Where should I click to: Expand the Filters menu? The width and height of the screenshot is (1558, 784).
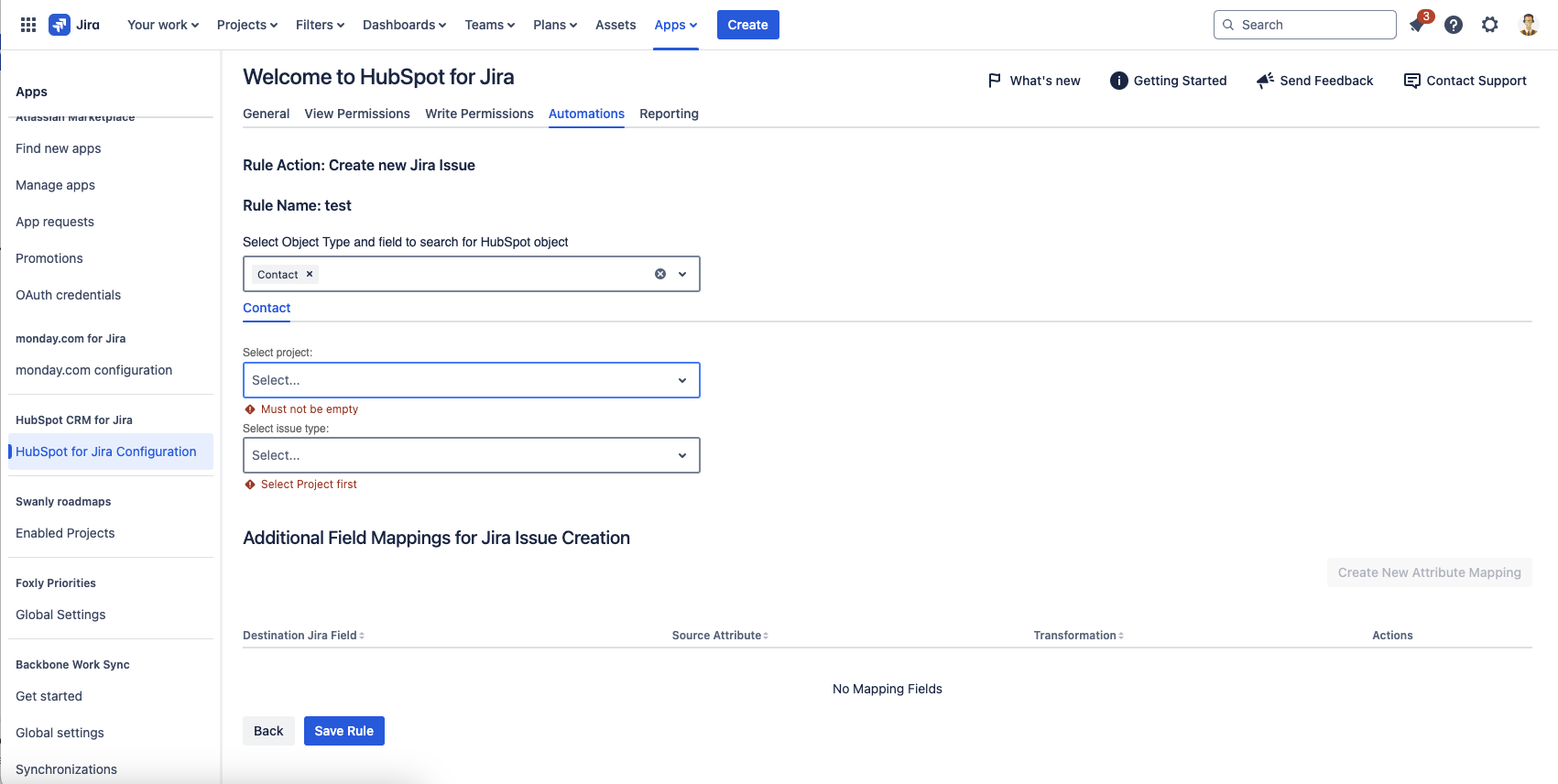point(321,25)
